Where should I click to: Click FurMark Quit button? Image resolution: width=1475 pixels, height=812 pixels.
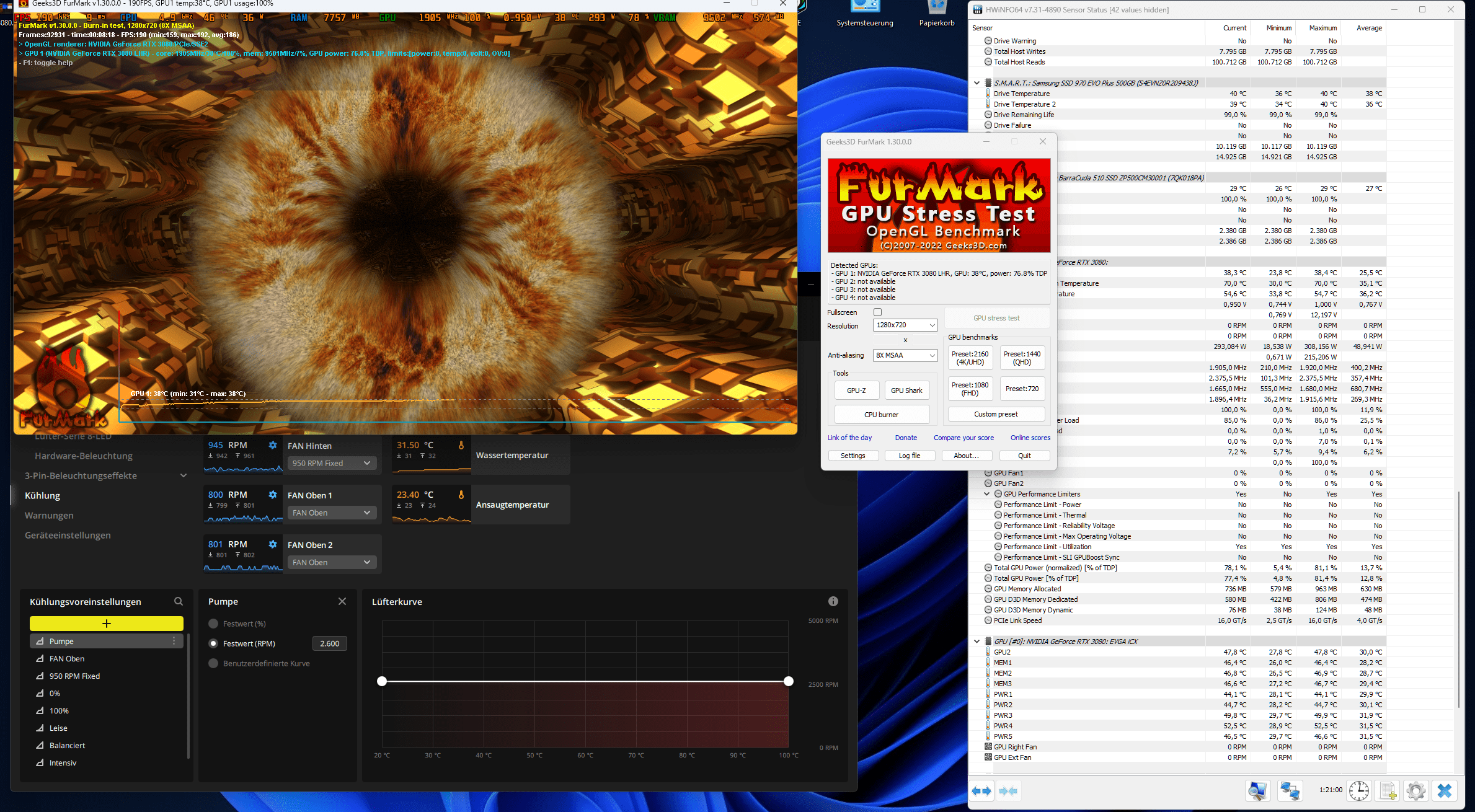tap(1024, 456)
